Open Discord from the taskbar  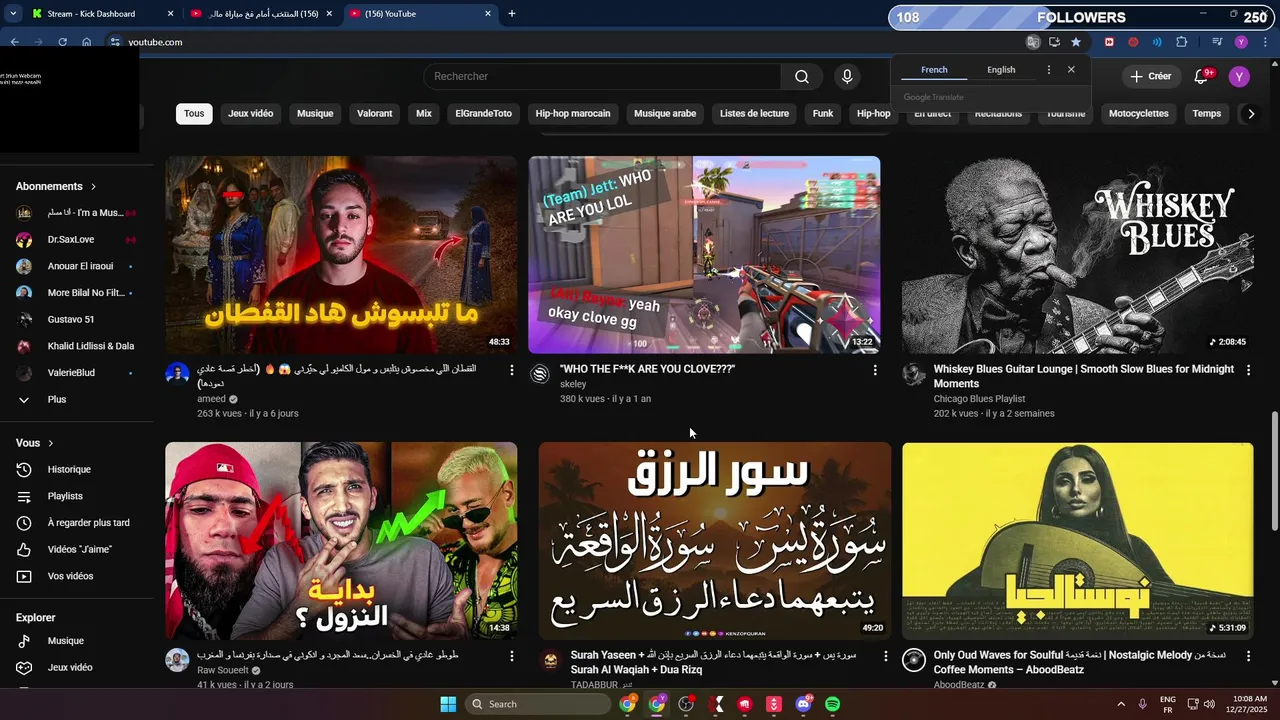[803, 704]
